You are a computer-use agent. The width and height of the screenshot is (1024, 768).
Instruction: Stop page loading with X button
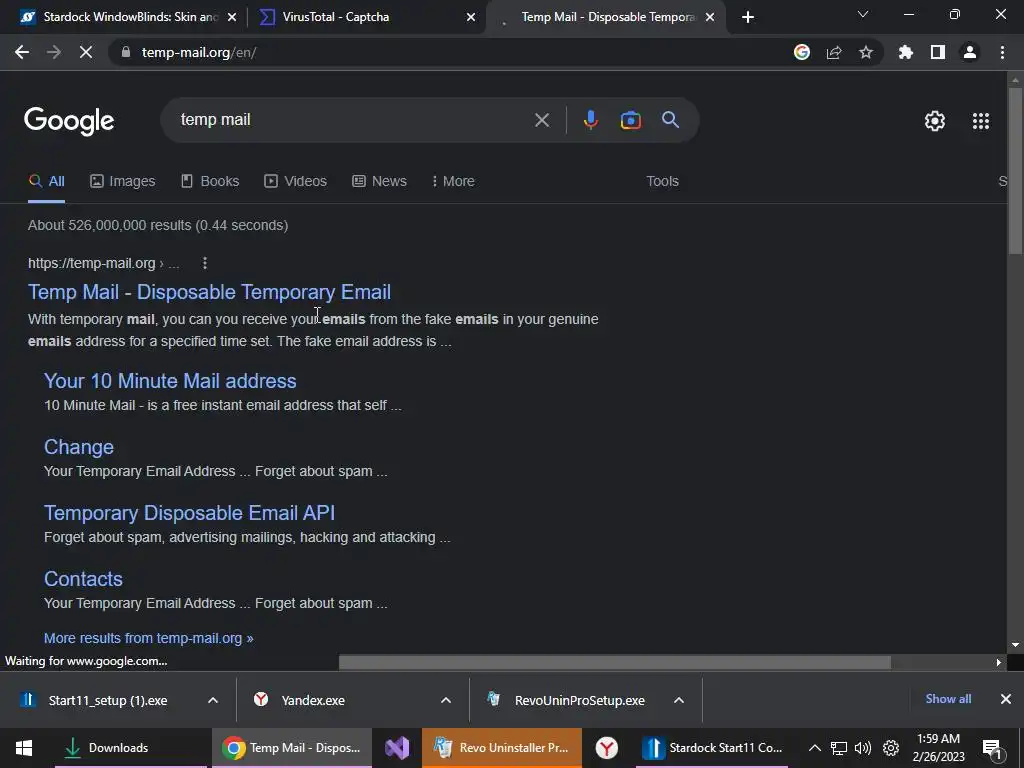pos(86,52)
